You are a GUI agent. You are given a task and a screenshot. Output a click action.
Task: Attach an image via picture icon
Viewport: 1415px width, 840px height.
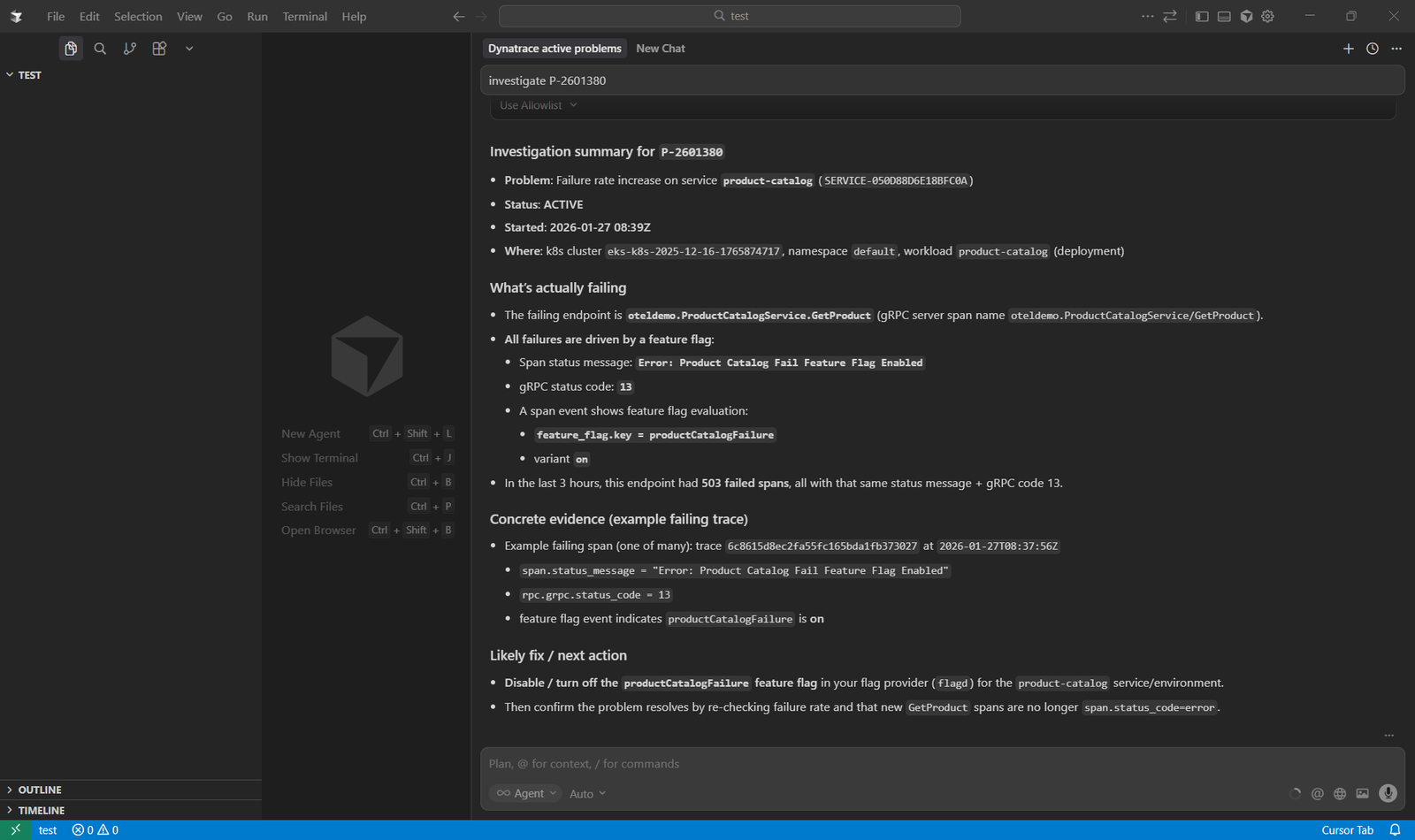(1362, 793)
